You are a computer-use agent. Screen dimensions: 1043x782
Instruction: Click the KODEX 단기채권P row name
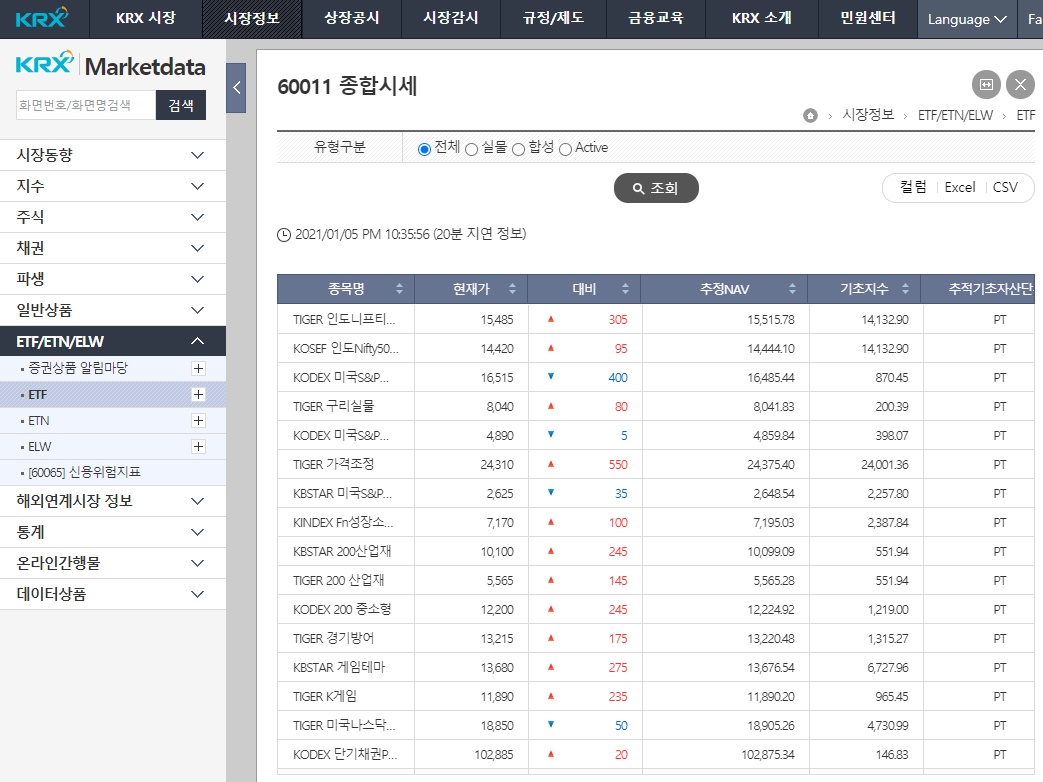click(345, 754)
